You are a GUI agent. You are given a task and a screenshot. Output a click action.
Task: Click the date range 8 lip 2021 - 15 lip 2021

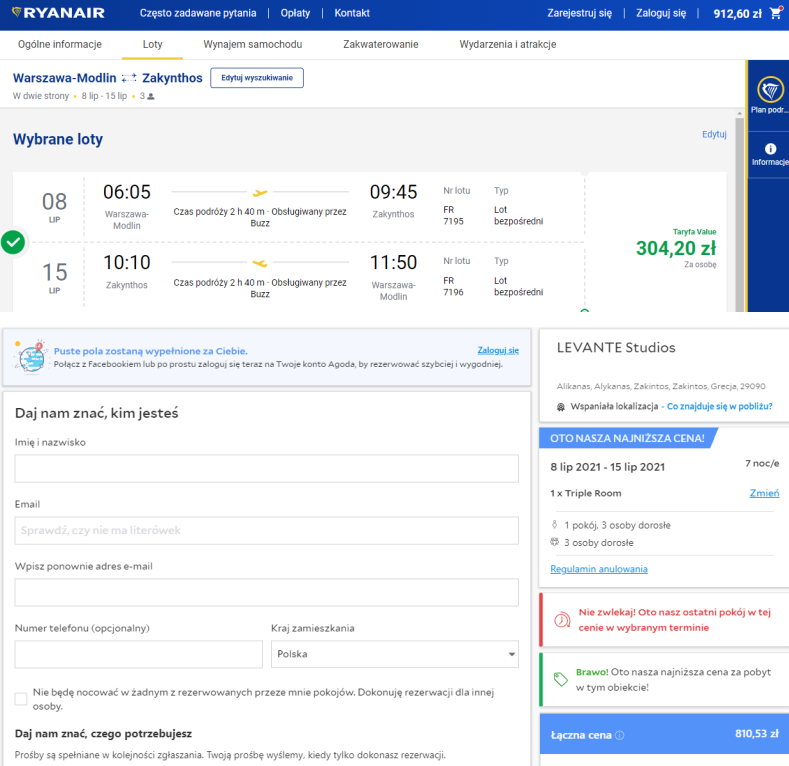click(x=607, y=467)
